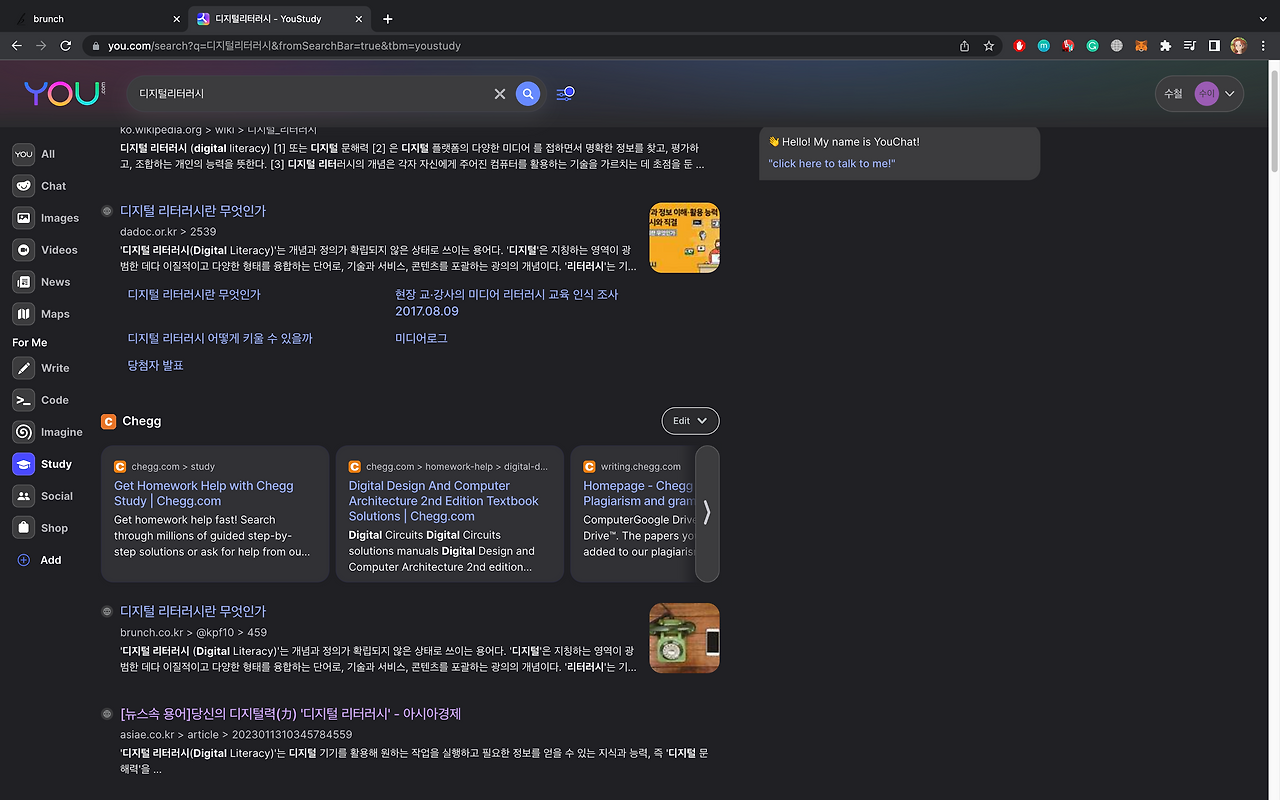The height and width of the screenshot is (800, 1280).
Task: Open the MetaMask fox extension
Action: (1141, 46)
